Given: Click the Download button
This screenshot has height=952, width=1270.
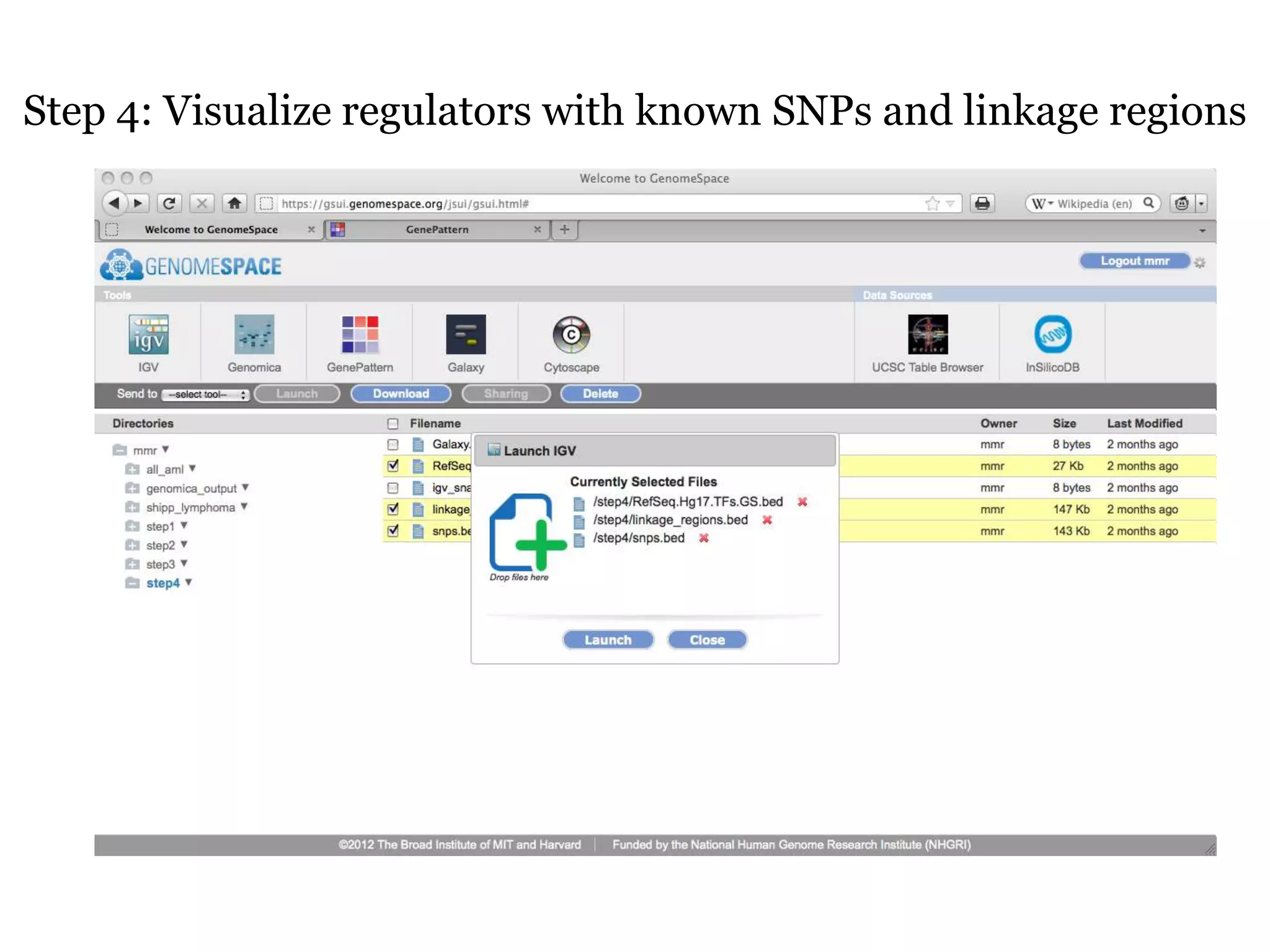Looking at the screenshot, I should pos(401,394).
